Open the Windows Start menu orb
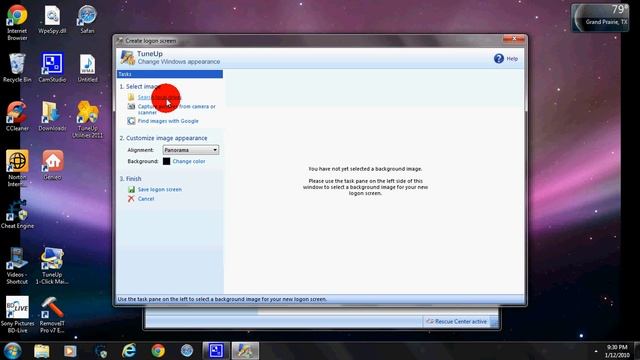Image resolution: width=640 pixels, height=360 pixels. pos(13,351)
